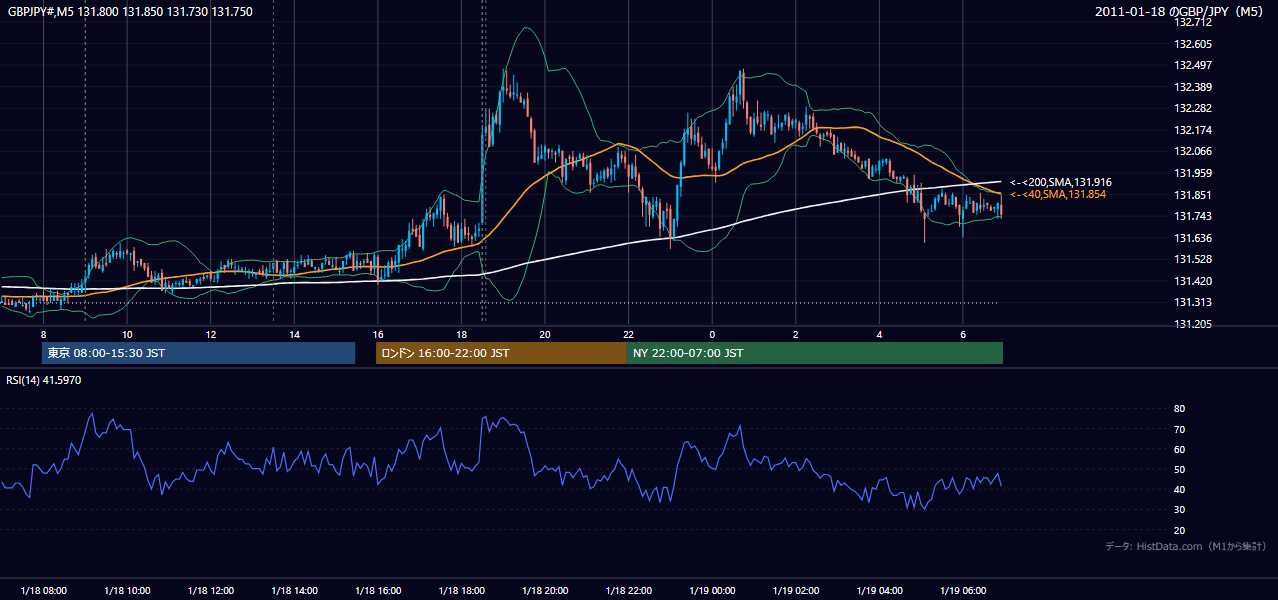The image size is (1278, 600).
Task: Click the chart title 2011-01-18 のGBP/JPY (M5)
Action: click(x=1181, y=12)
